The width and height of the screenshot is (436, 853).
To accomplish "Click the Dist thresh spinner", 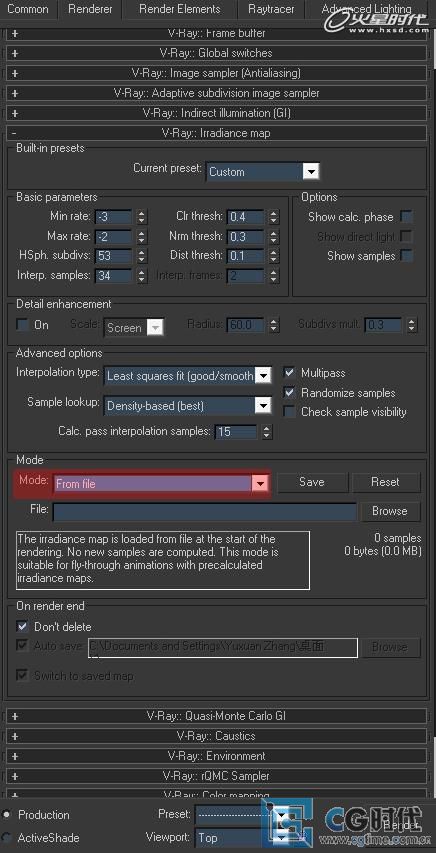I will pyautogui.click(x=274, y=256).
